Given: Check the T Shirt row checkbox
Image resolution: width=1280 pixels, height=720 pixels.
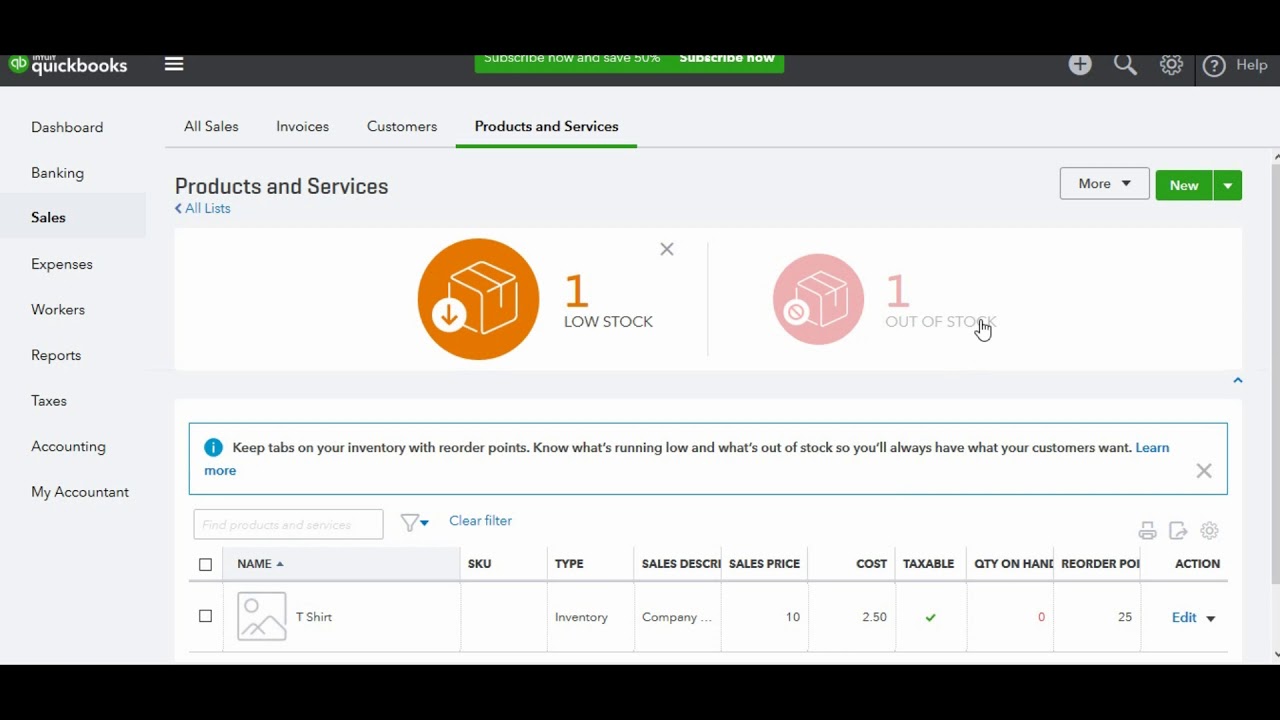Looking at the screenshot, I should click(205, 616).
